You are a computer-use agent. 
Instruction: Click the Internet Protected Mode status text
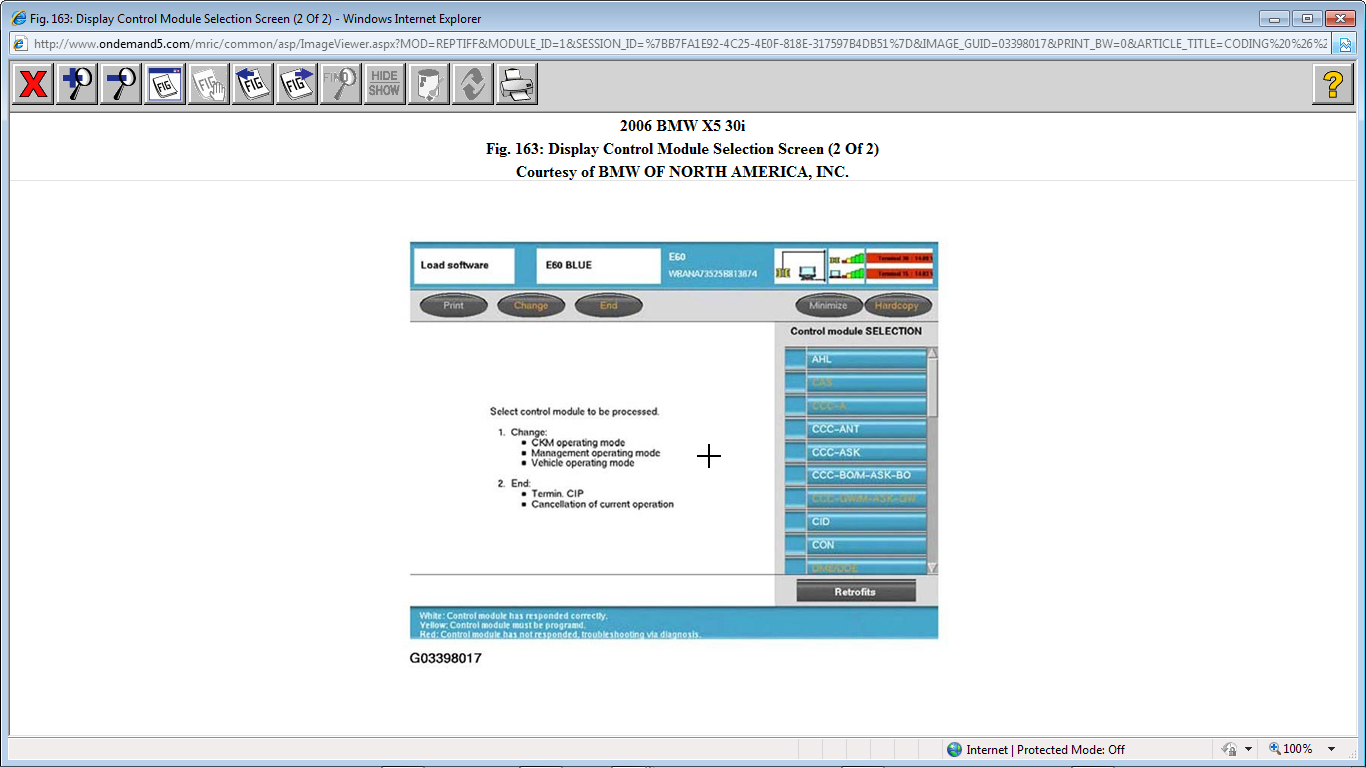point(1045,749)
